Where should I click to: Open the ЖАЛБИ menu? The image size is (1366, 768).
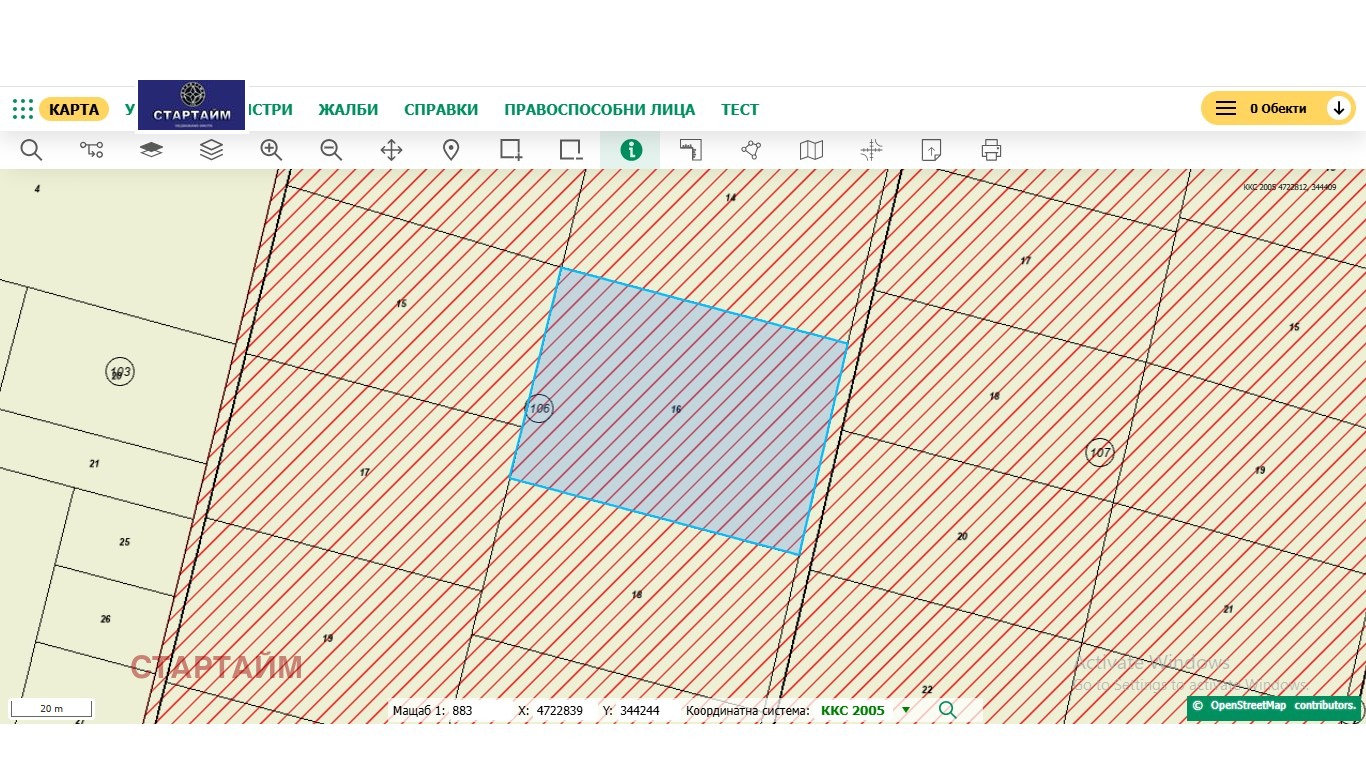348,110
